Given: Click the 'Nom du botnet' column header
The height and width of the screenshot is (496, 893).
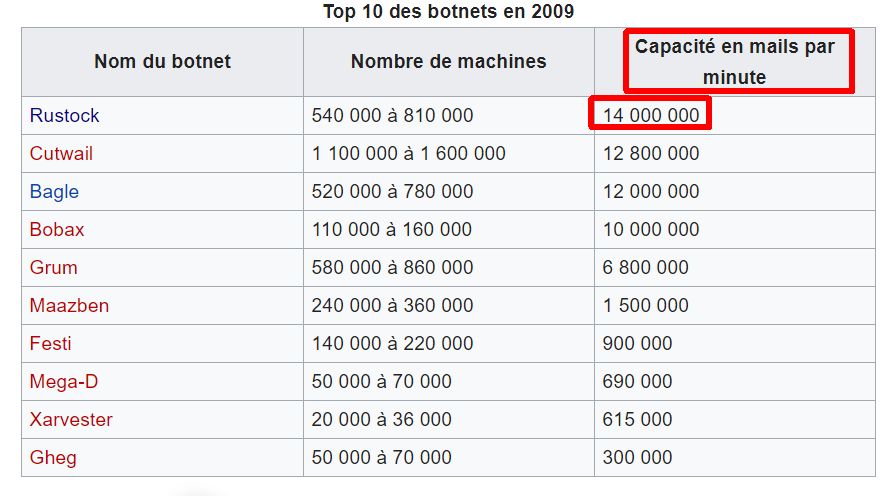Looking at the screenshot, I should pos(162,62).
